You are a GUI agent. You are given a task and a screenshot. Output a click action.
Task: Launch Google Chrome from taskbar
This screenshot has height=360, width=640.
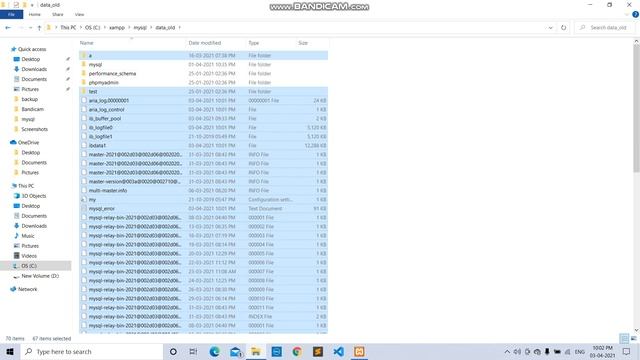click(297, 351)
